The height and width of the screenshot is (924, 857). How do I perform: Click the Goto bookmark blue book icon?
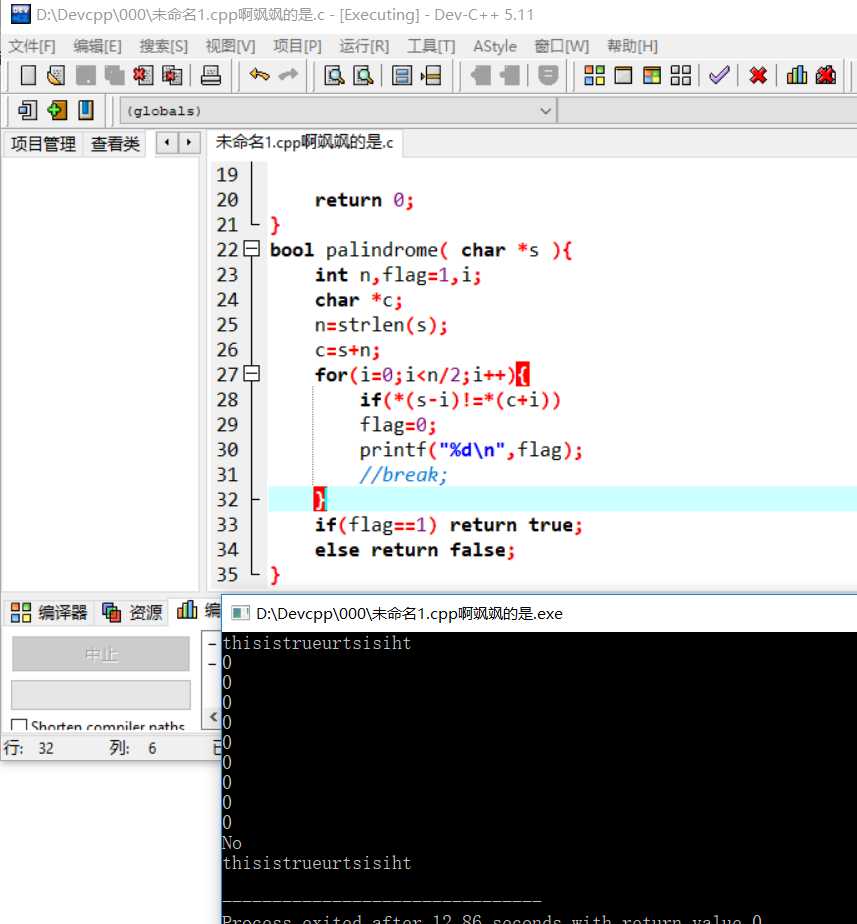(x=85, y=110)
